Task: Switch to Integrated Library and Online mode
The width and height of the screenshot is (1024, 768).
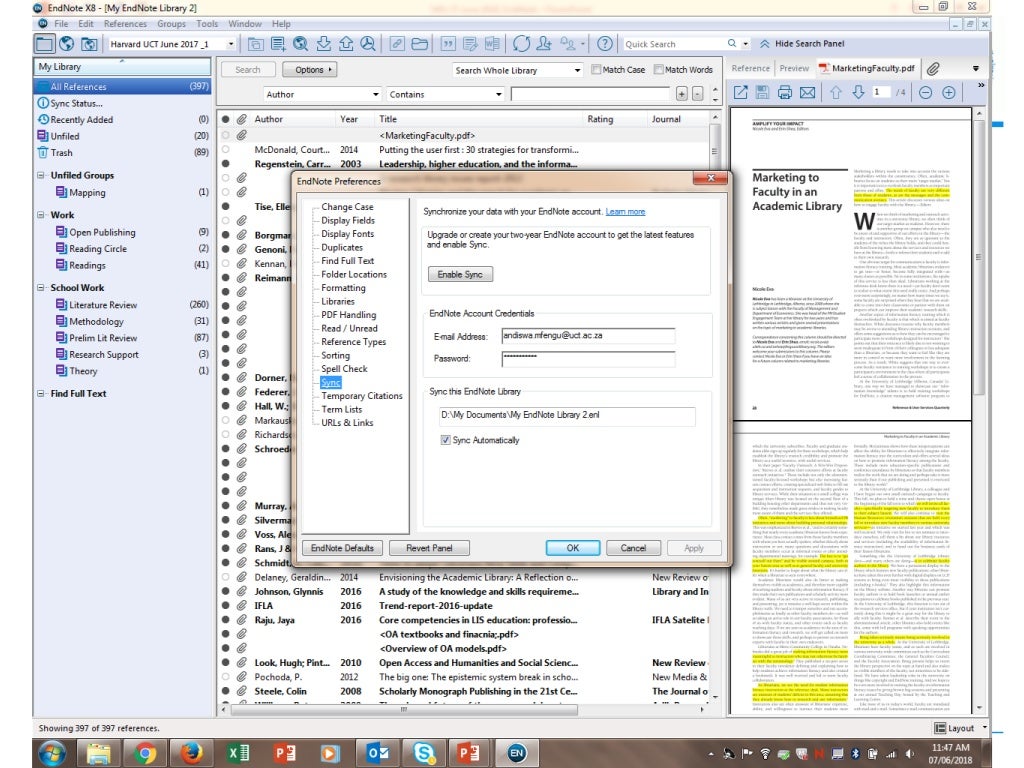Action: [89, 44]
